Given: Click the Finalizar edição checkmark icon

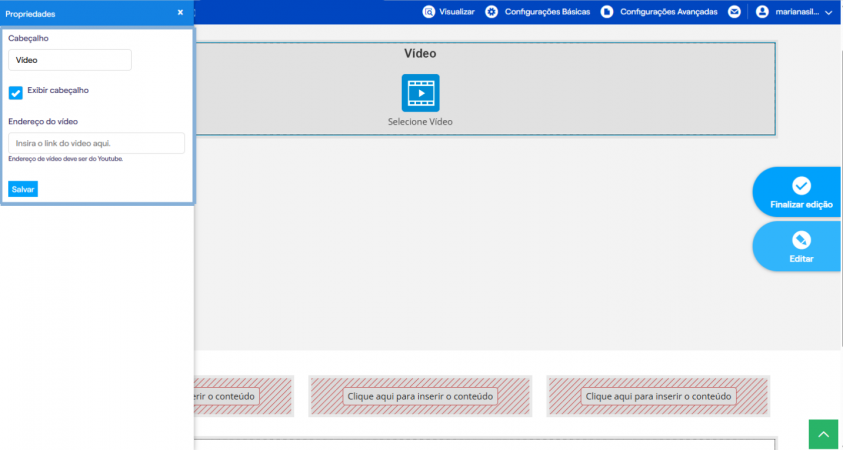Looking at the screenshot, I should tap(801, 185).
